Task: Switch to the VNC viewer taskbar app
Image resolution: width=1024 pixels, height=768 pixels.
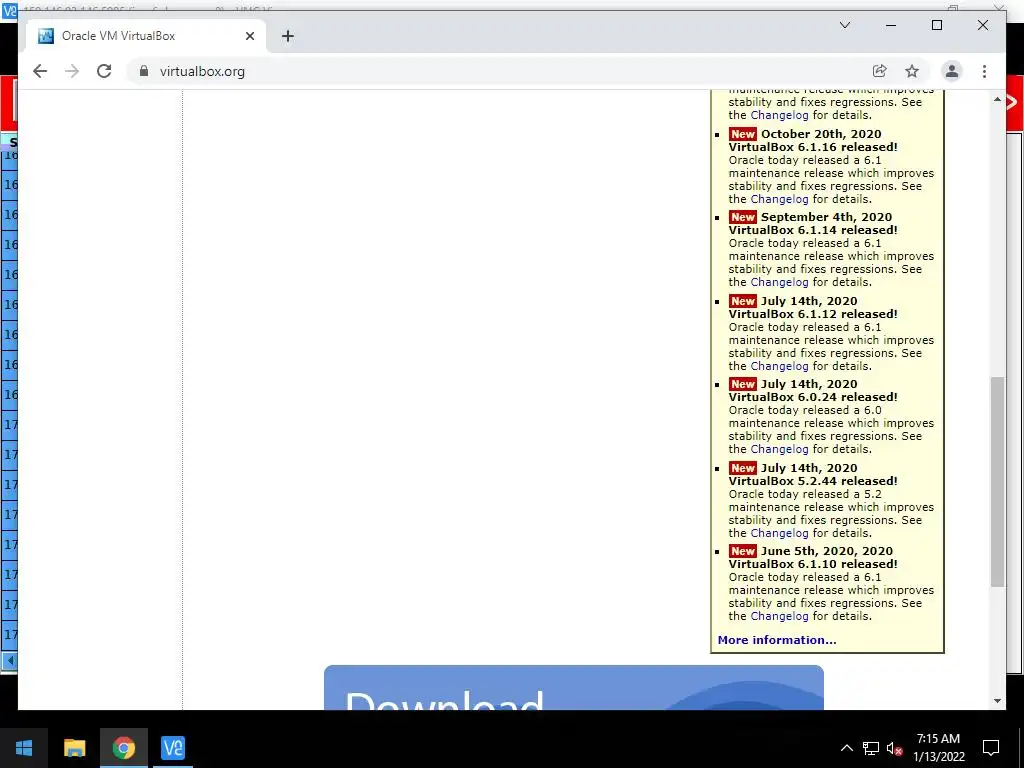Action: coord(172,748)
